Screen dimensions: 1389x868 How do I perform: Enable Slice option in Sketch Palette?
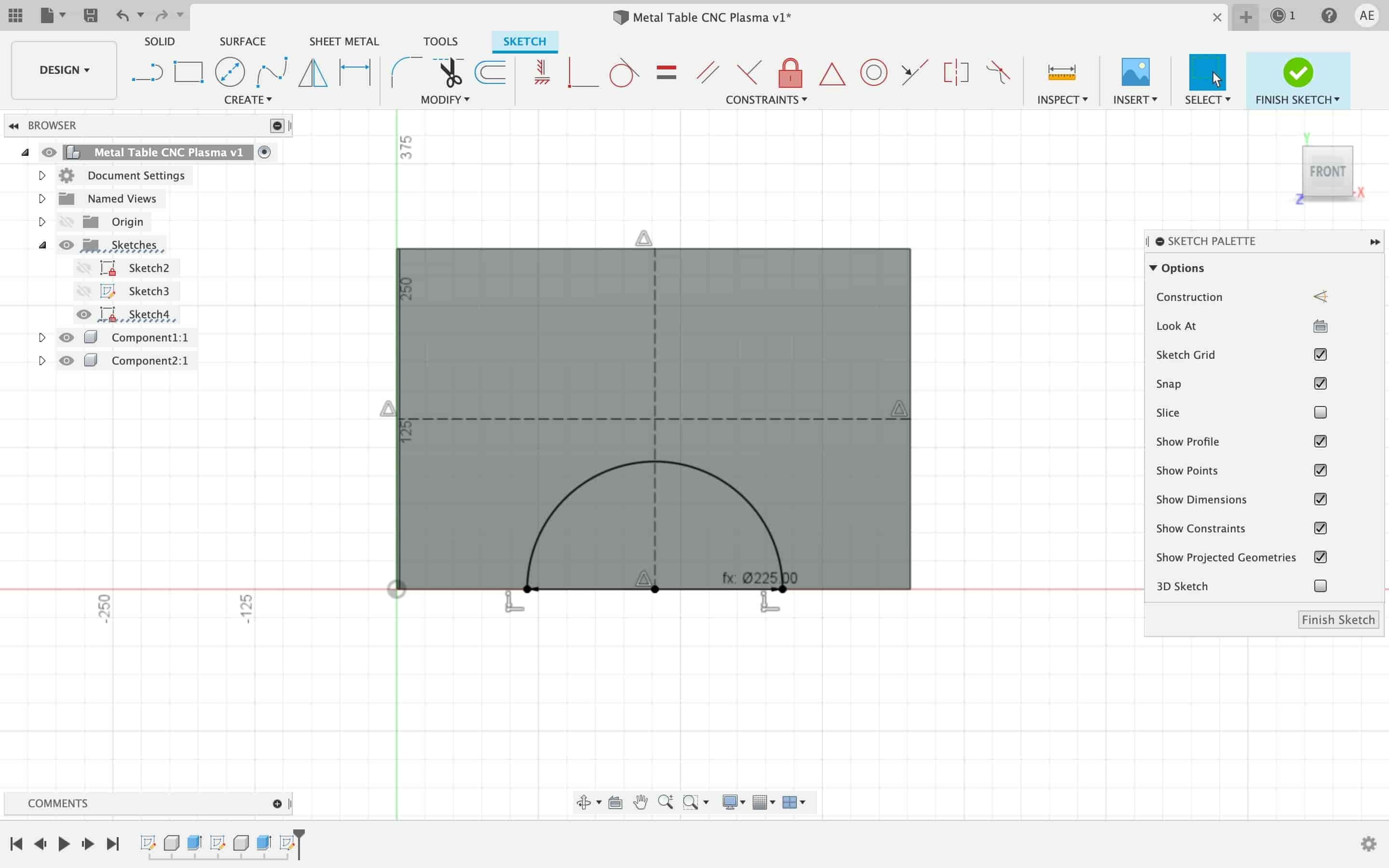pos(1320,412)
